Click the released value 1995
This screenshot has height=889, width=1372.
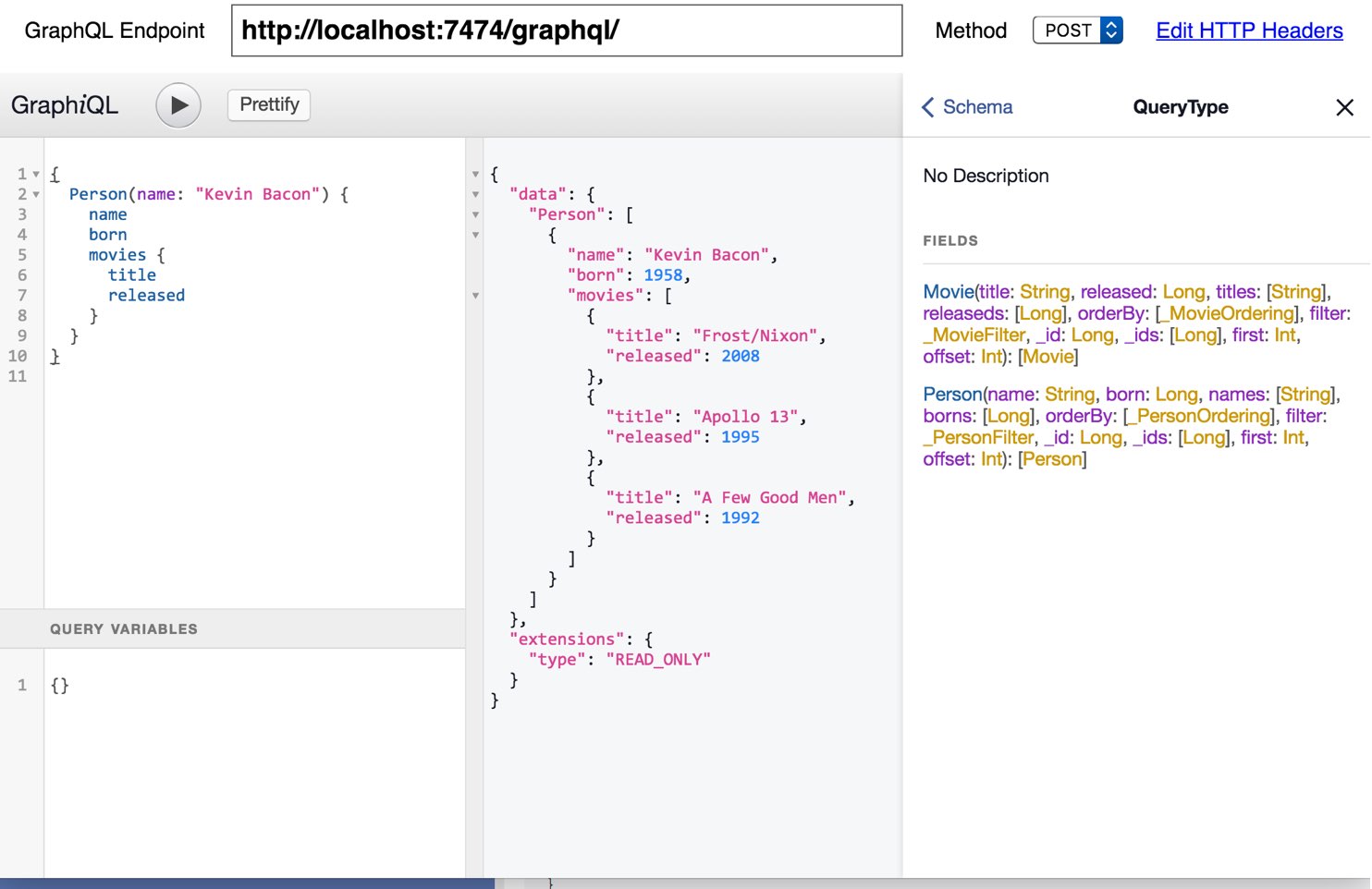tap(741, 437)
